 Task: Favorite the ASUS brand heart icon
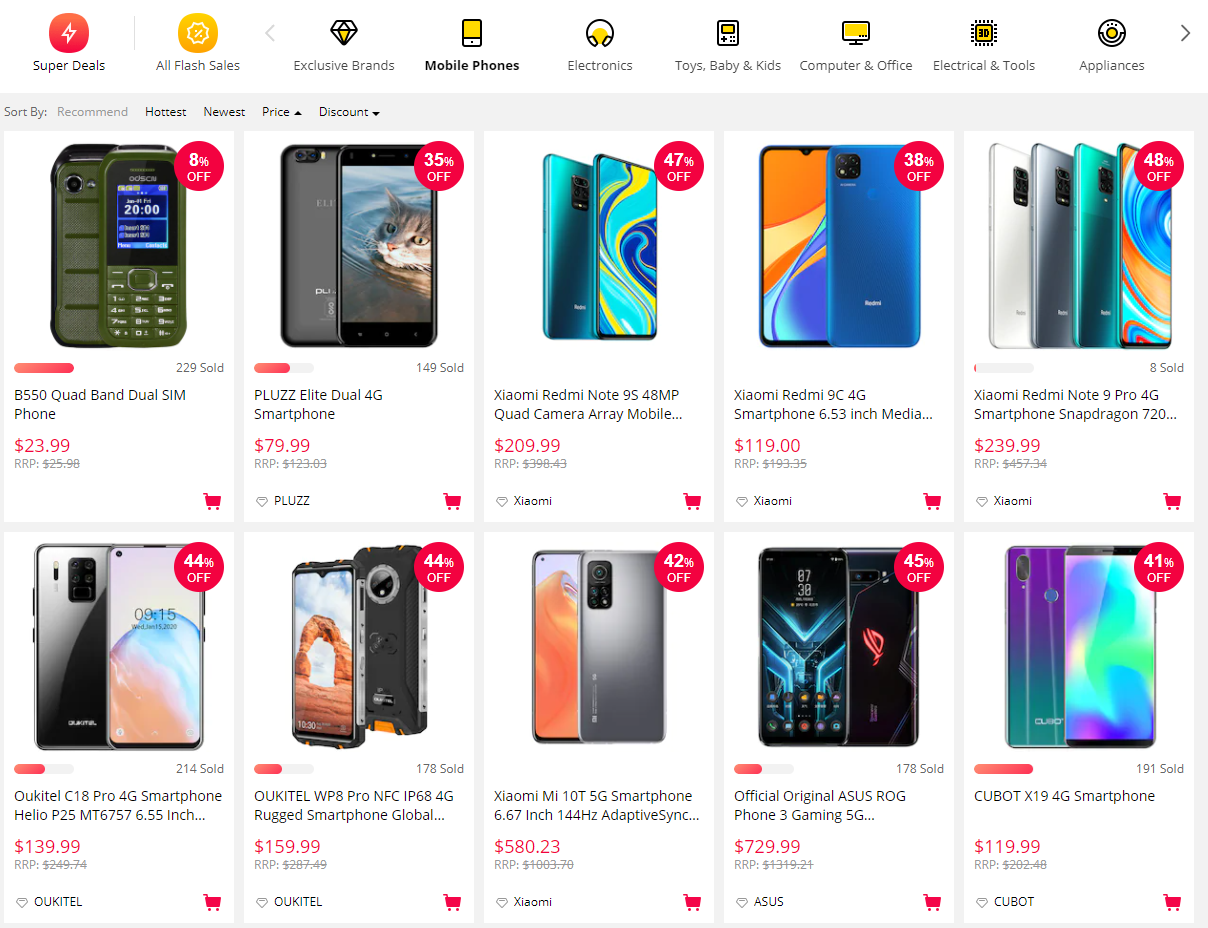741,902
